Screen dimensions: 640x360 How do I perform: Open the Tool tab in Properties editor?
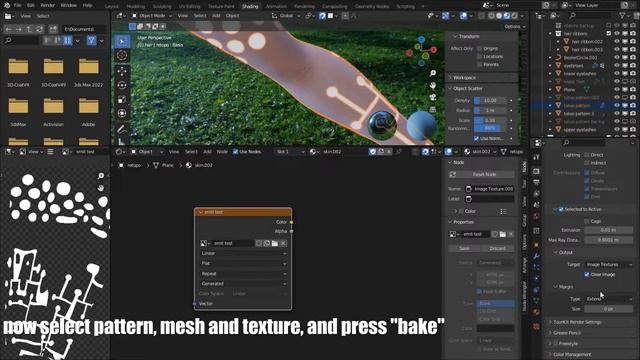tap(536, 157)
